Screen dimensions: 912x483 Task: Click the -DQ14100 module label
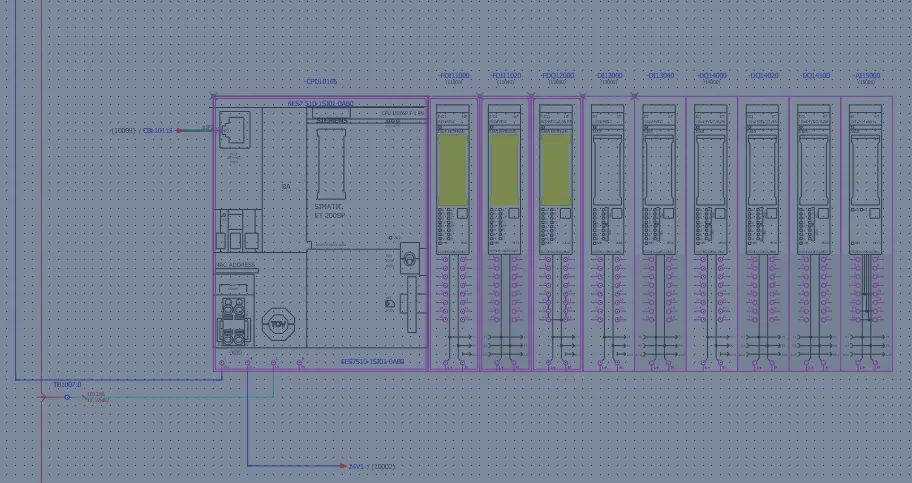tap(815, 75)
